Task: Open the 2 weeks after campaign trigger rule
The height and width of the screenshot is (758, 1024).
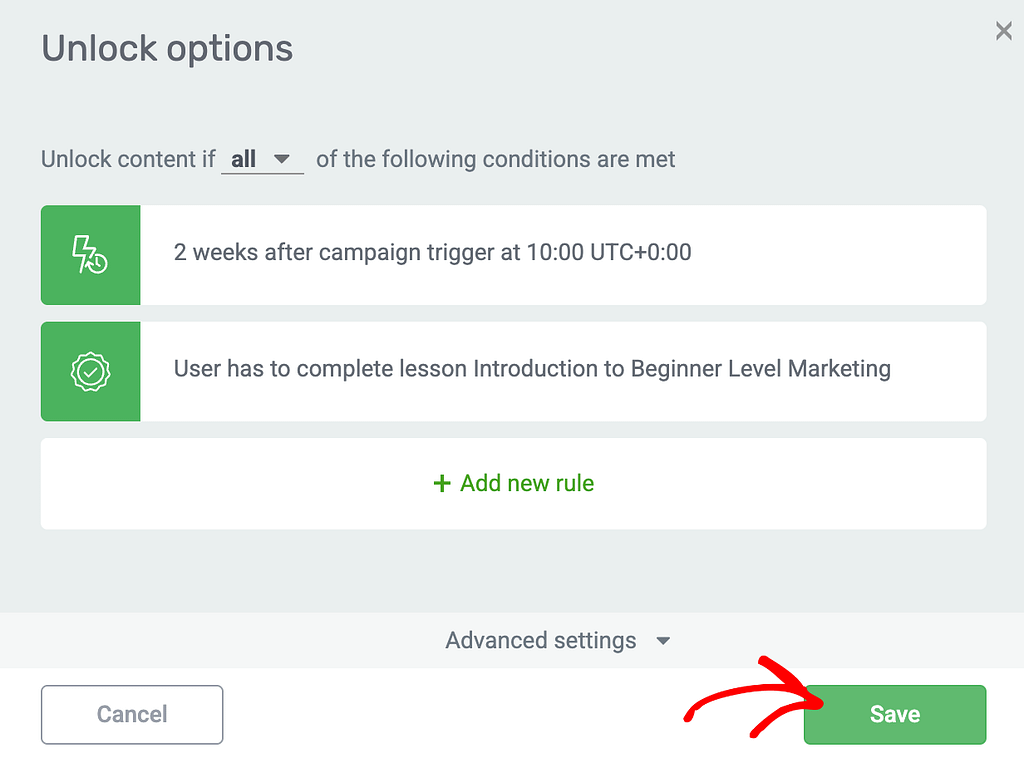Action: (513, 255)
